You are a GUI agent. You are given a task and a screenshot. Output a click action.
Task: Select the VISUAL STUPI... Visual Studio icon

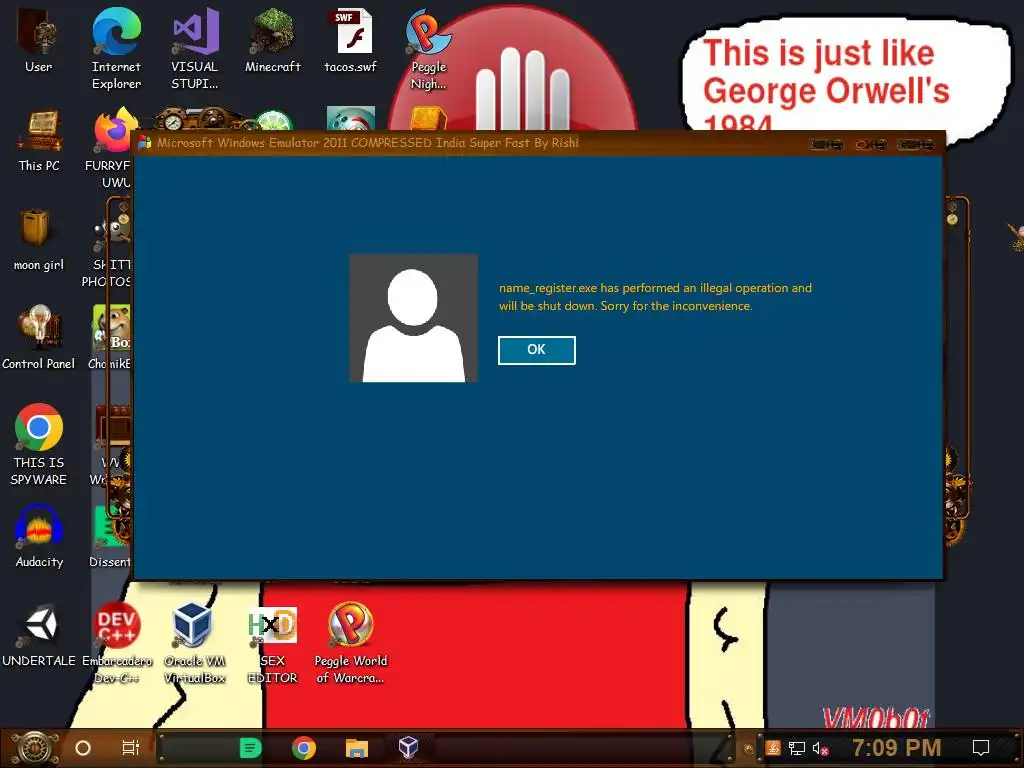[195, 49]
